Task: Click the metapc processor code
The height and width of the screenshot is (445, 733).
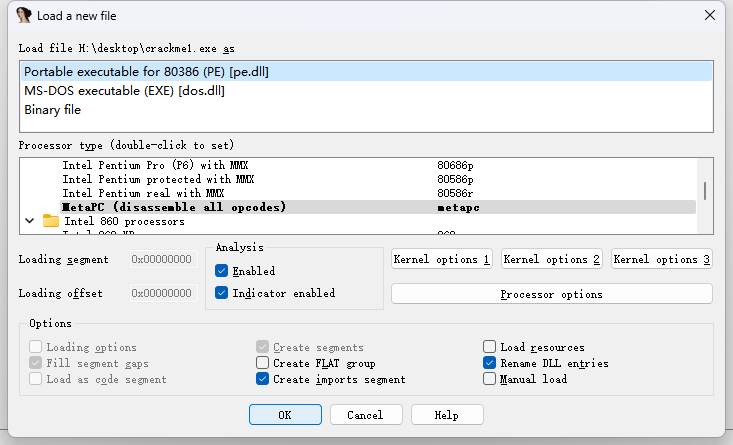Action: [459, 207]
